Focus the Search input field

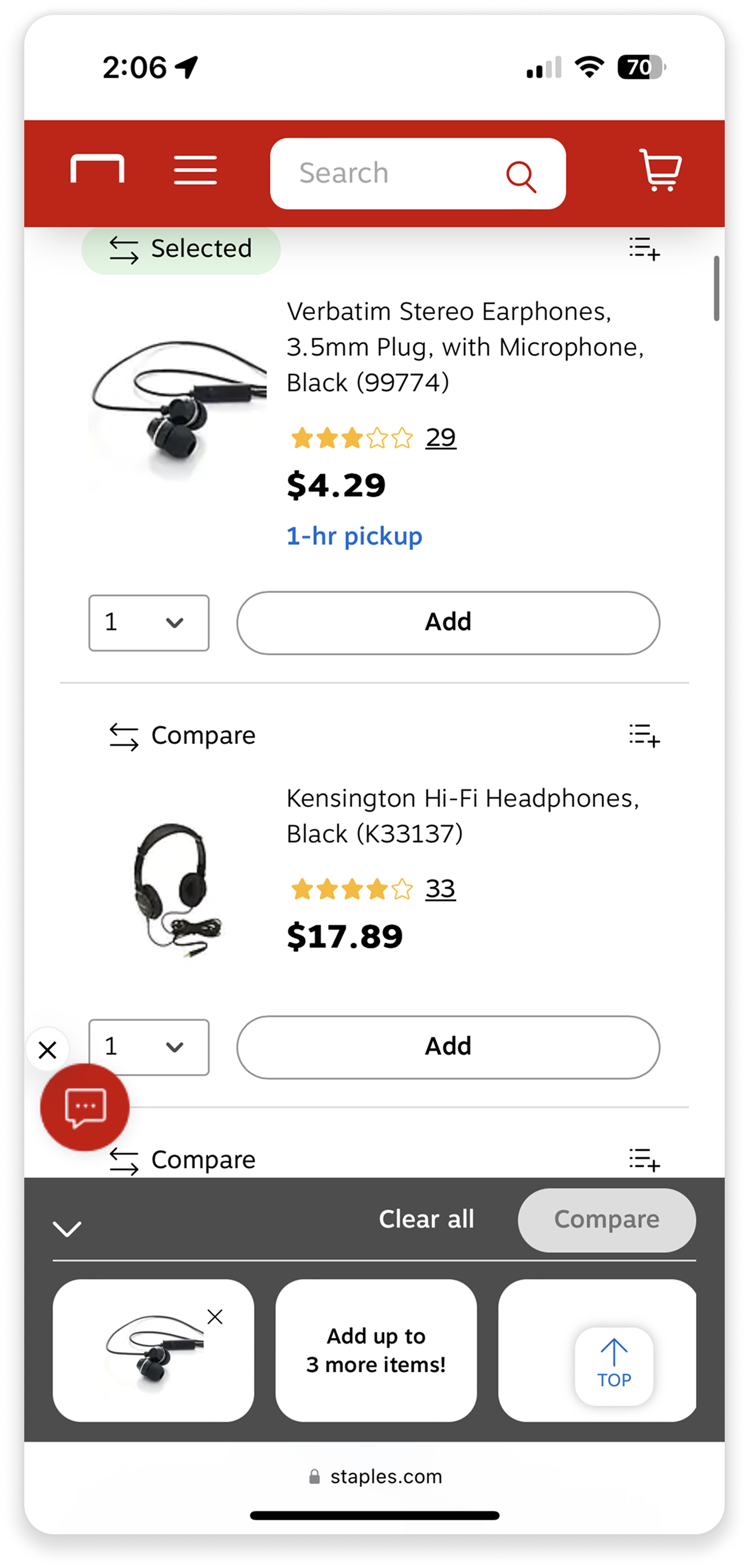(x=392, y=174)
